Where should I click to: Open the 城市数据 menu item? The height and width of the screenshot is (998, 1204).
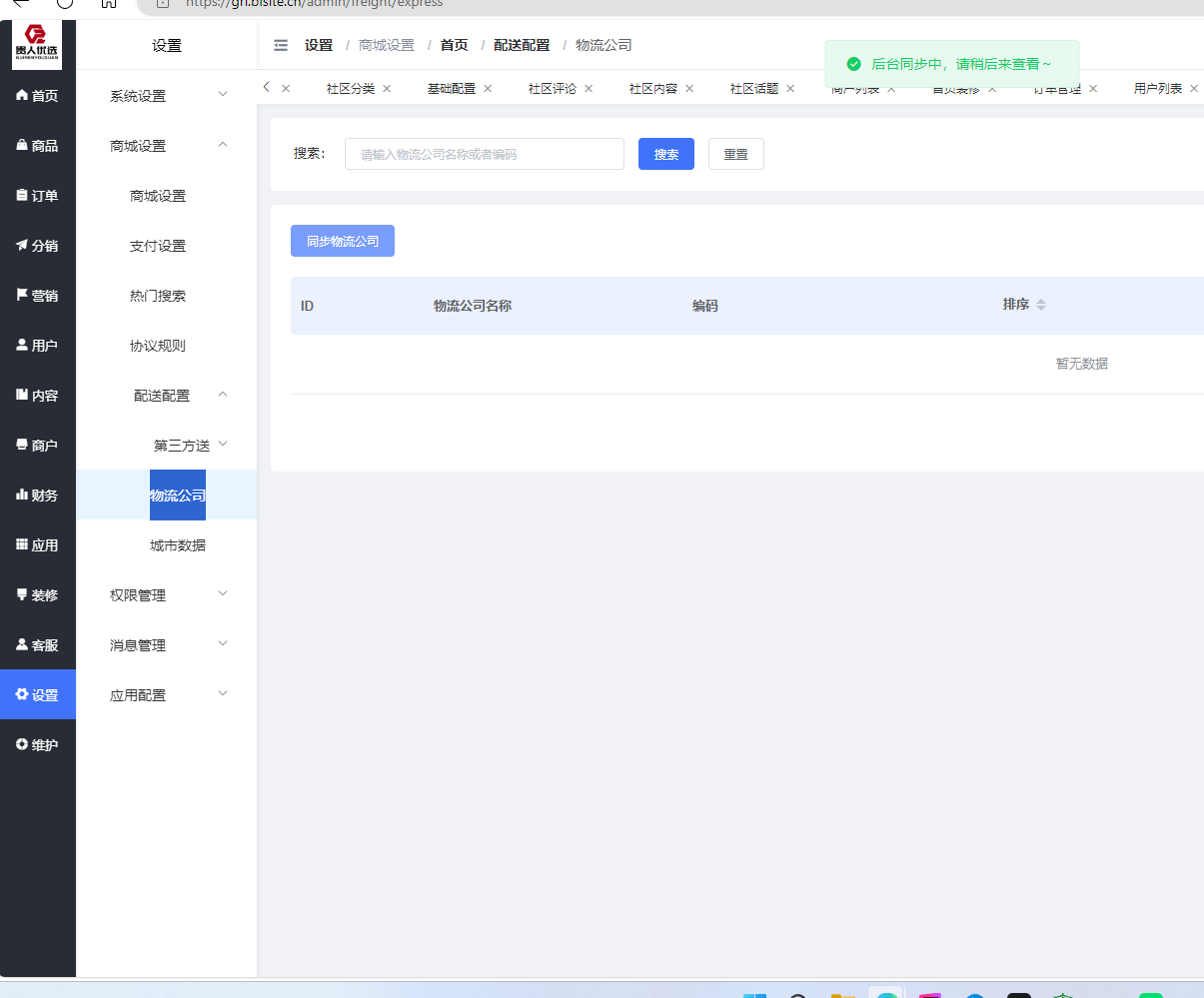coord(178,545)
